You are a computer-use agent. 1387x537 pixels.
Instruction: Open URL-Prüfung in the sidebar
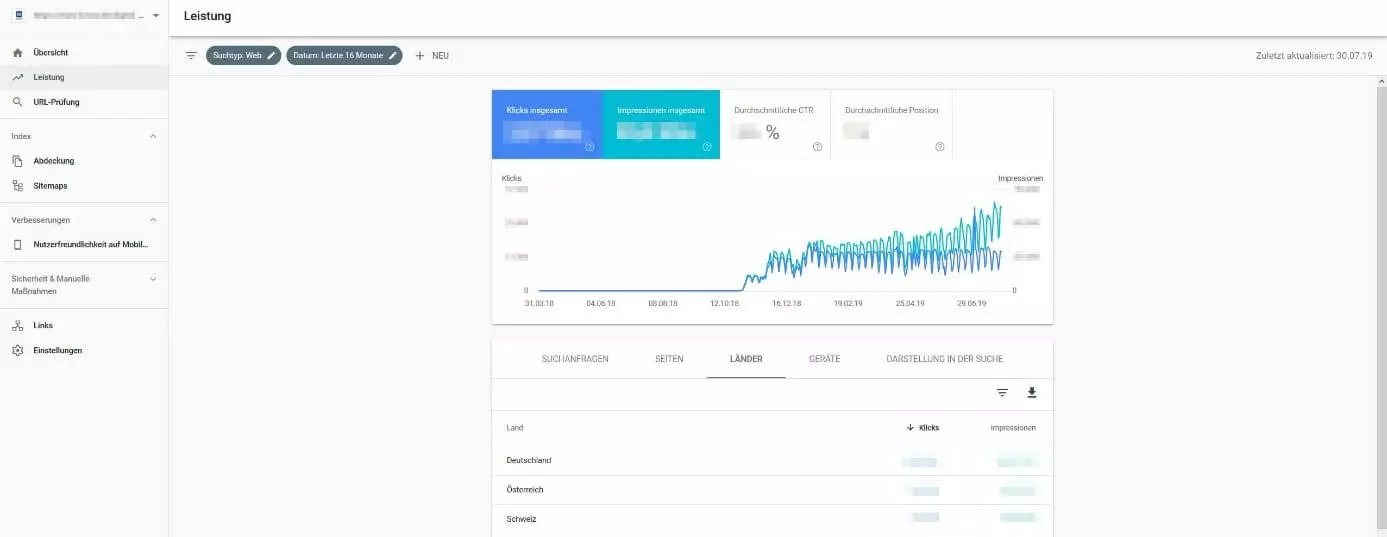pyautogui.click(x=56, y=102)
